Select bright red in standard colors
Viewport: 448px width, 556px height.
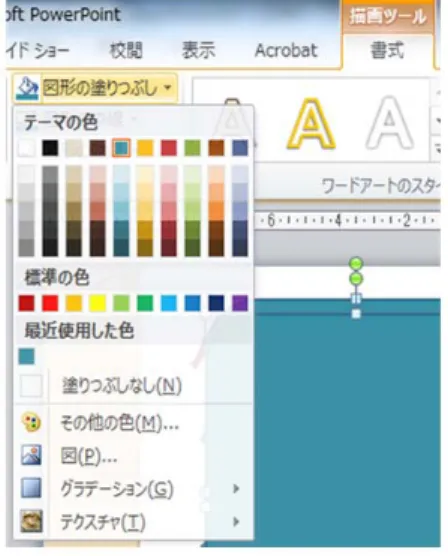[x=50, y=304]
